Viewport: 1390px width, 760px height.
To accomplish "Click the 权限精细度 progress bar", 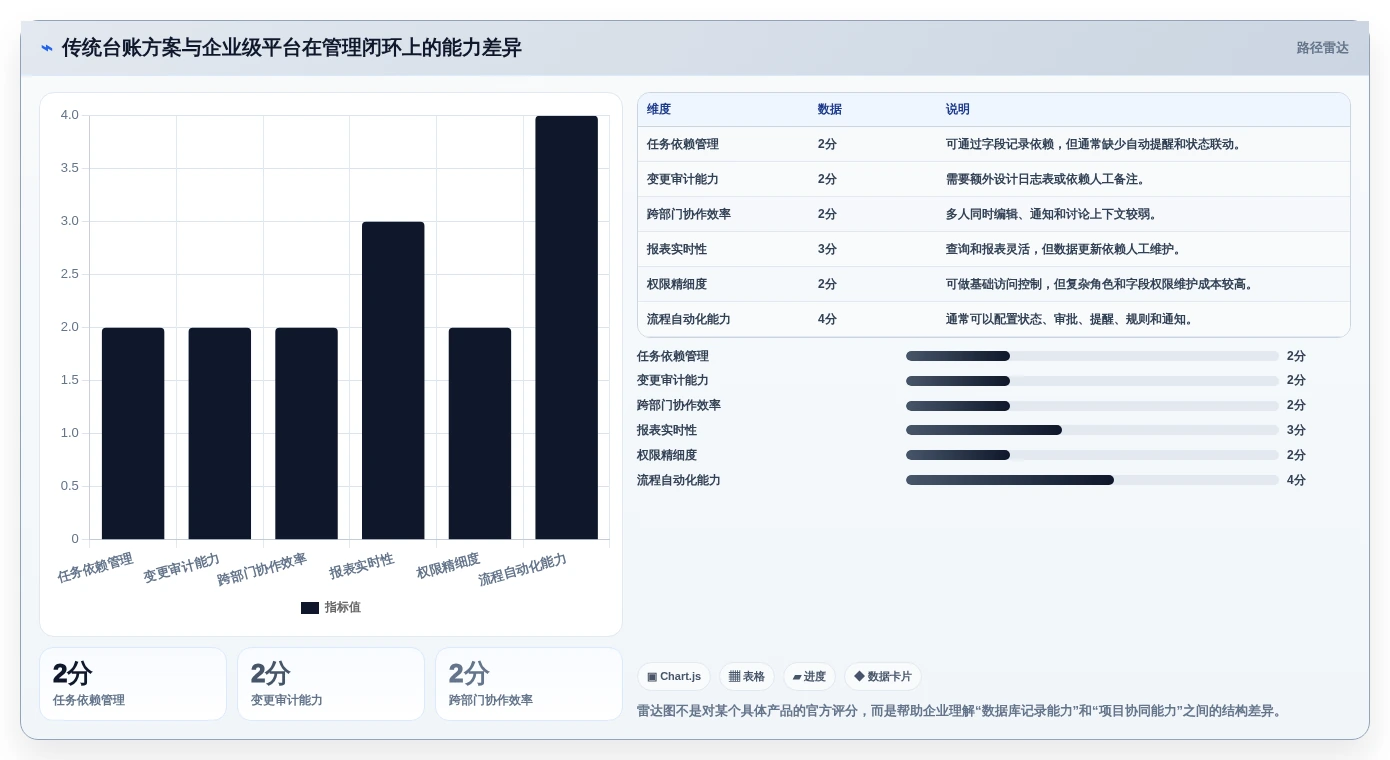I will coord(1092,455).
